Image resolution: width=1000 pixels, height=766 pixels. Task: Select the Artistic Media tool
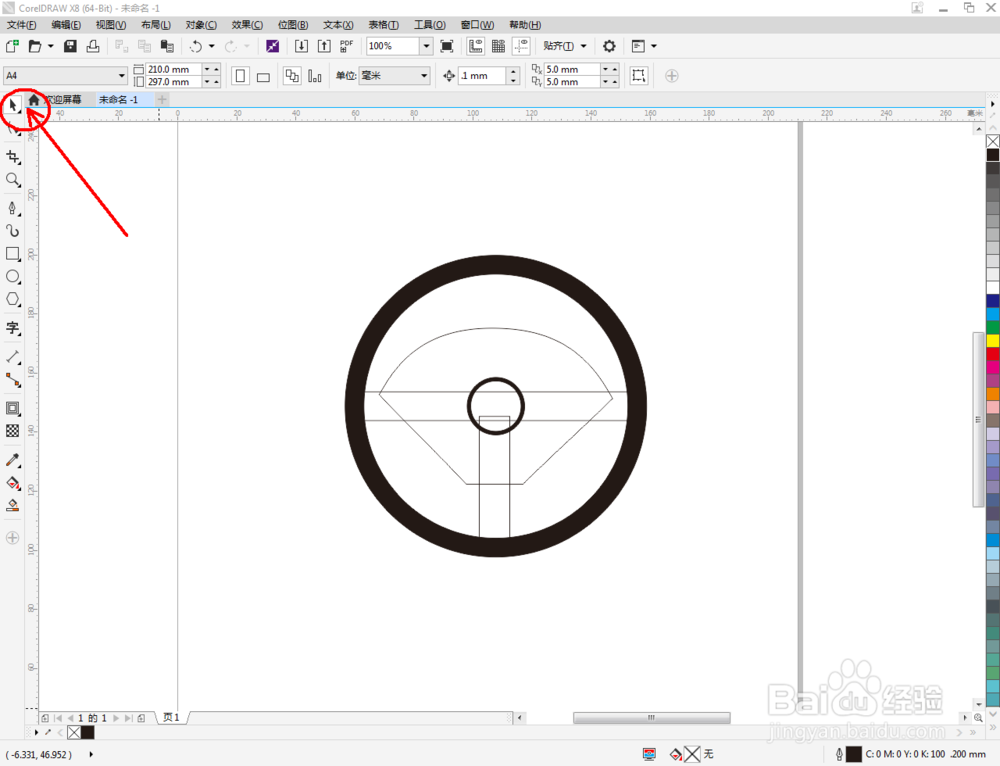click(13, 230)
